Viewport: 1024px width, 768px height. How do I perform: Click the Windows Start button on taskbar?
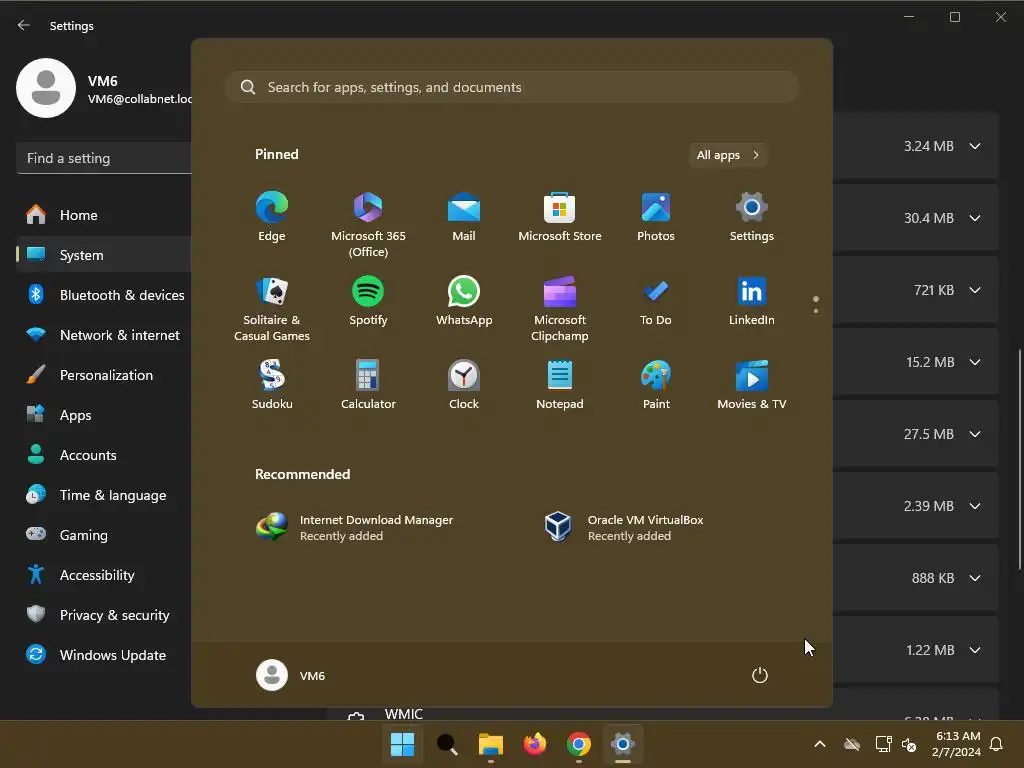402,744
